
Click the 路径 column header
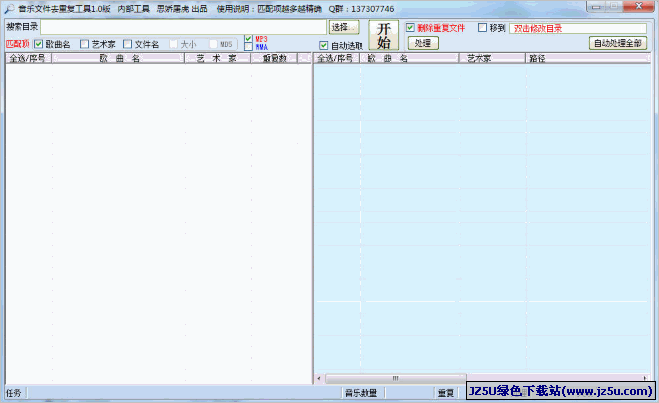588,58
